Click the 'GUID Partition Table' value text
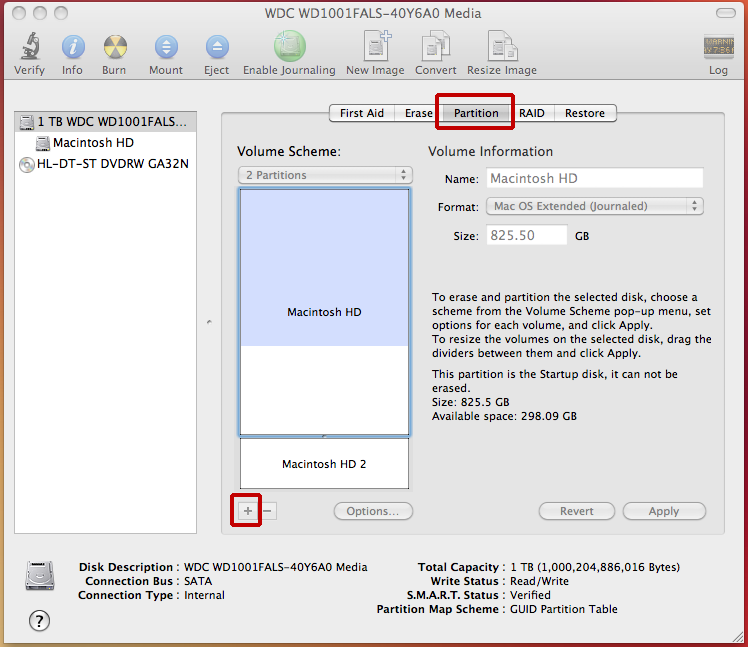This screenshot has width=748, height=647. pyautogui.click(x=563, y=609)
